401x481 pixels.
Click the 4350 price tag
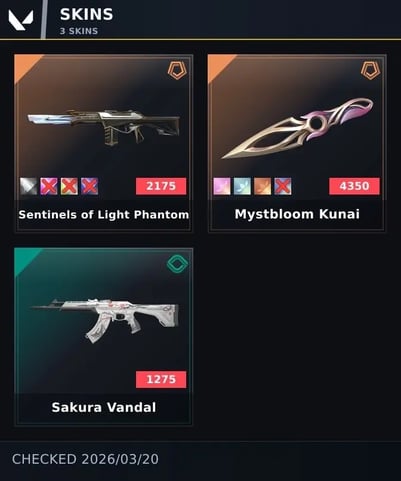(x=354, y=186)
